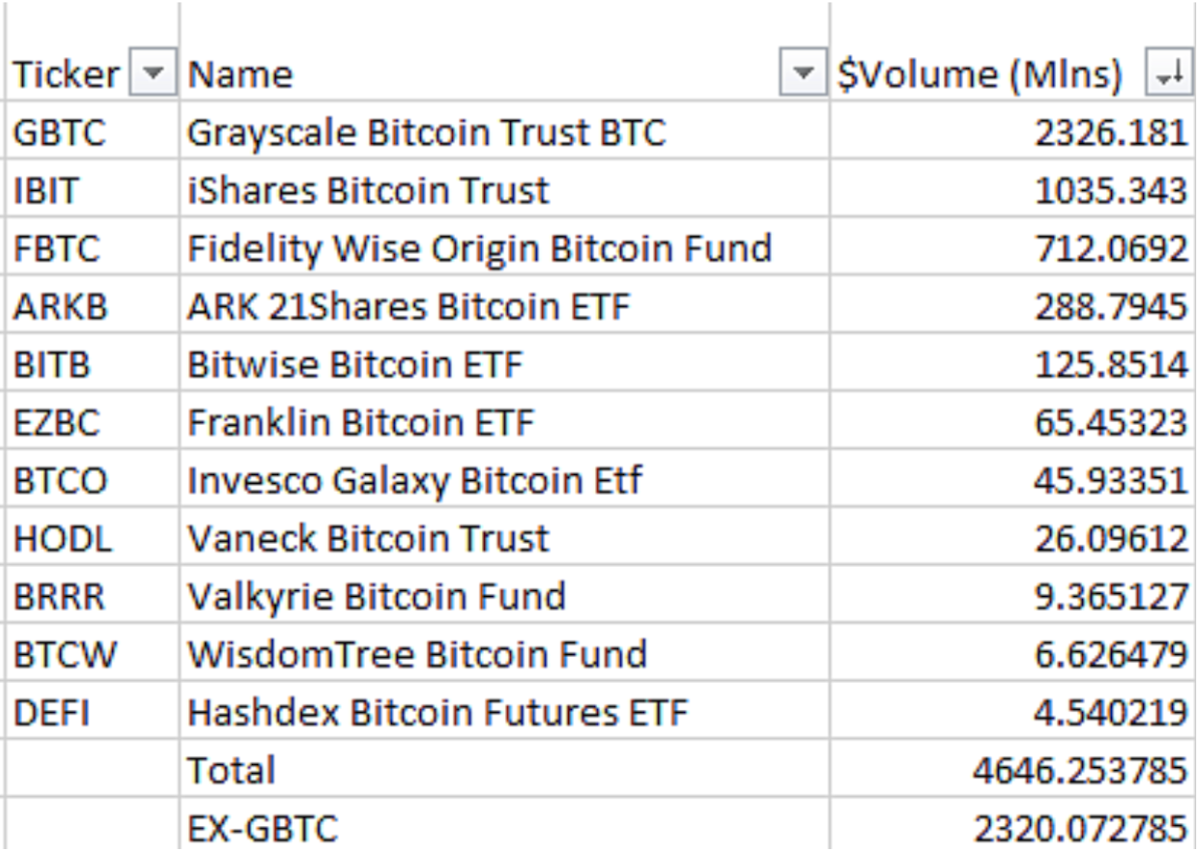This screenshot has width=1200, height=851.
Task: Select the WisdomTree Bitcoin Fund cell
Action: click(504, 653)
